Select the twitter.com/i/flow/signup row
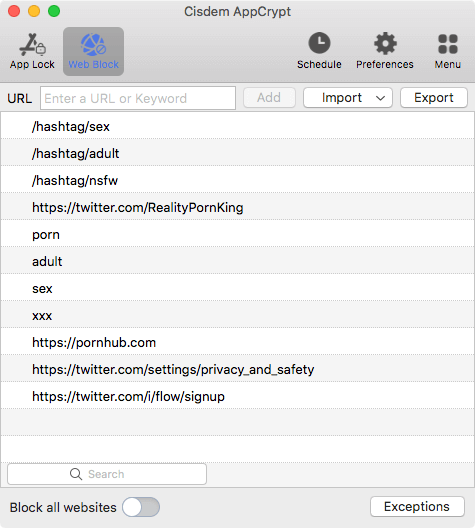Viewport: 475px width, 528px height. (237, 396)
